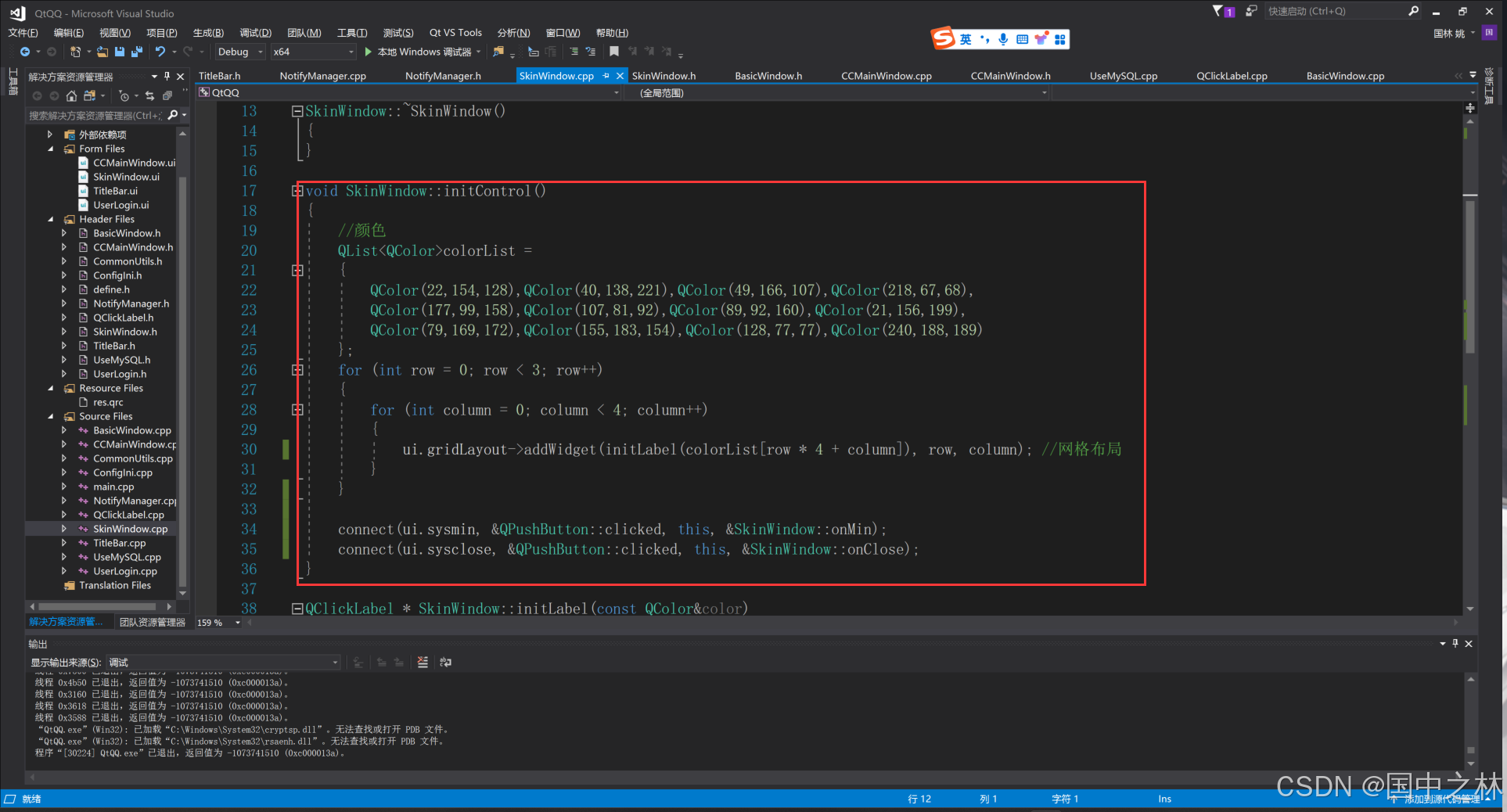Click the Sogou input method logo
The image size is (1507, 812).
(x=943, y=38)
